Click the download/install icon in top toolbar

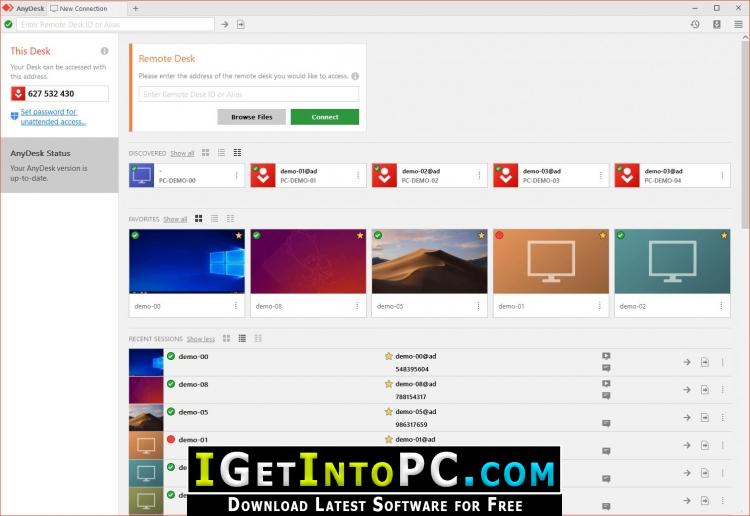[x=716, y=24]
